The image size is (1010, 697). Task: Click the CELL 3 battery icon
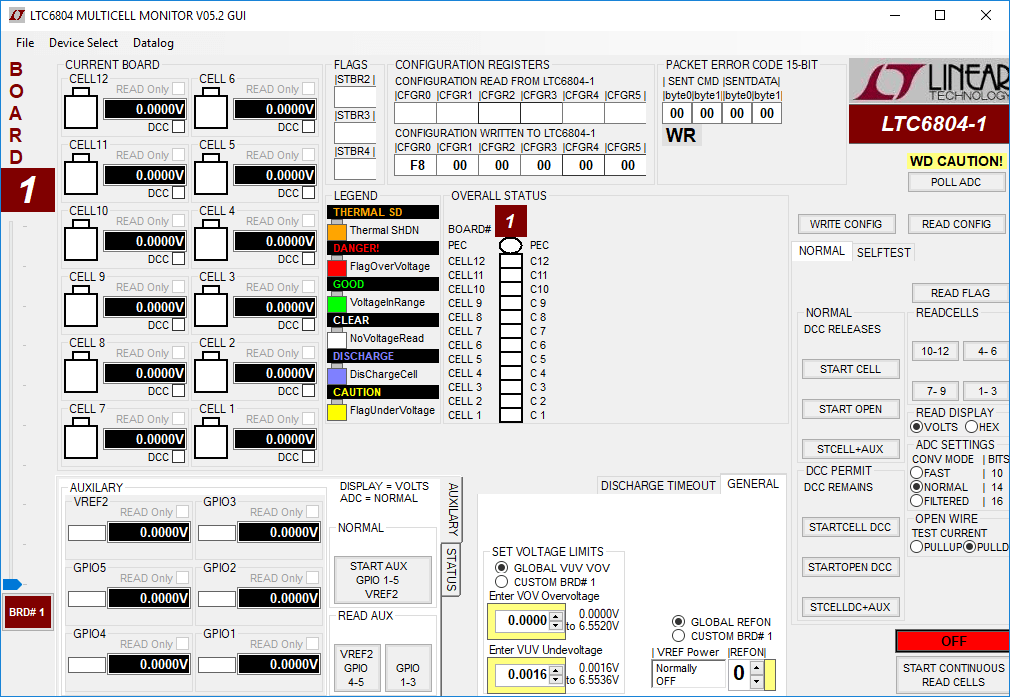[x=211, y=307]
